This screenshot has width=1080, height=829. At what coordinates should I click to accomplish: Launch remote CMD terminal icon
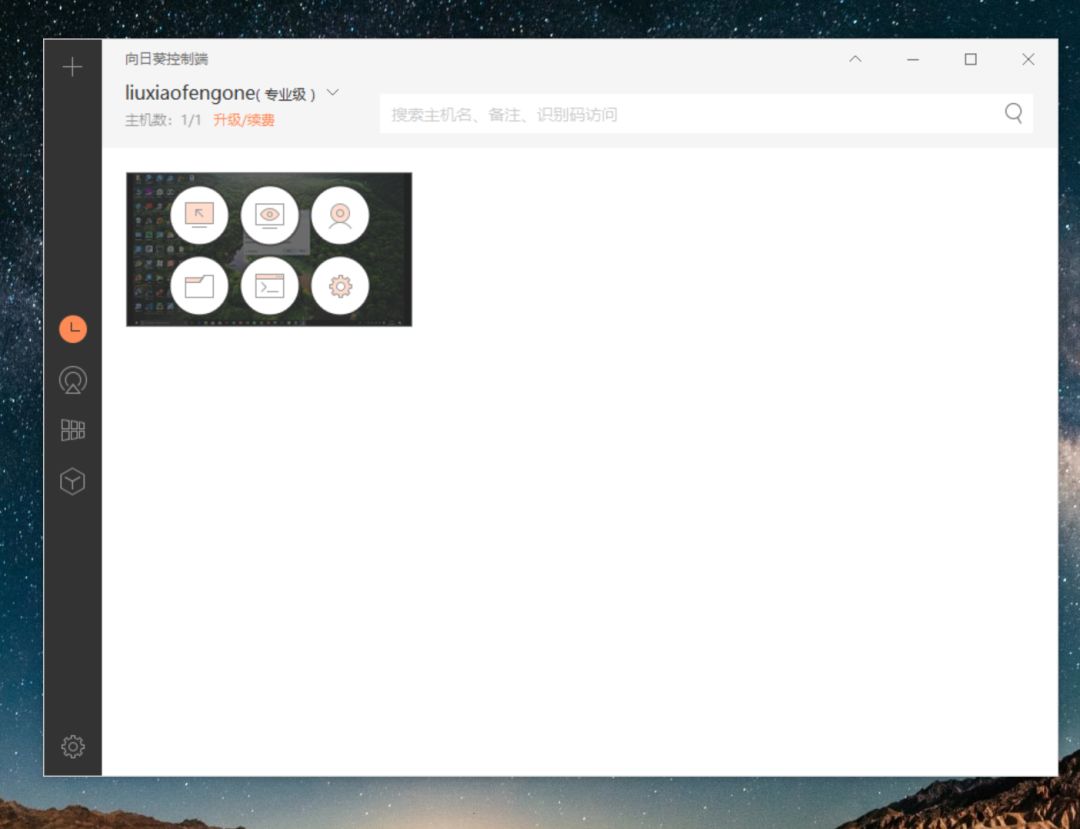[269, 286]
